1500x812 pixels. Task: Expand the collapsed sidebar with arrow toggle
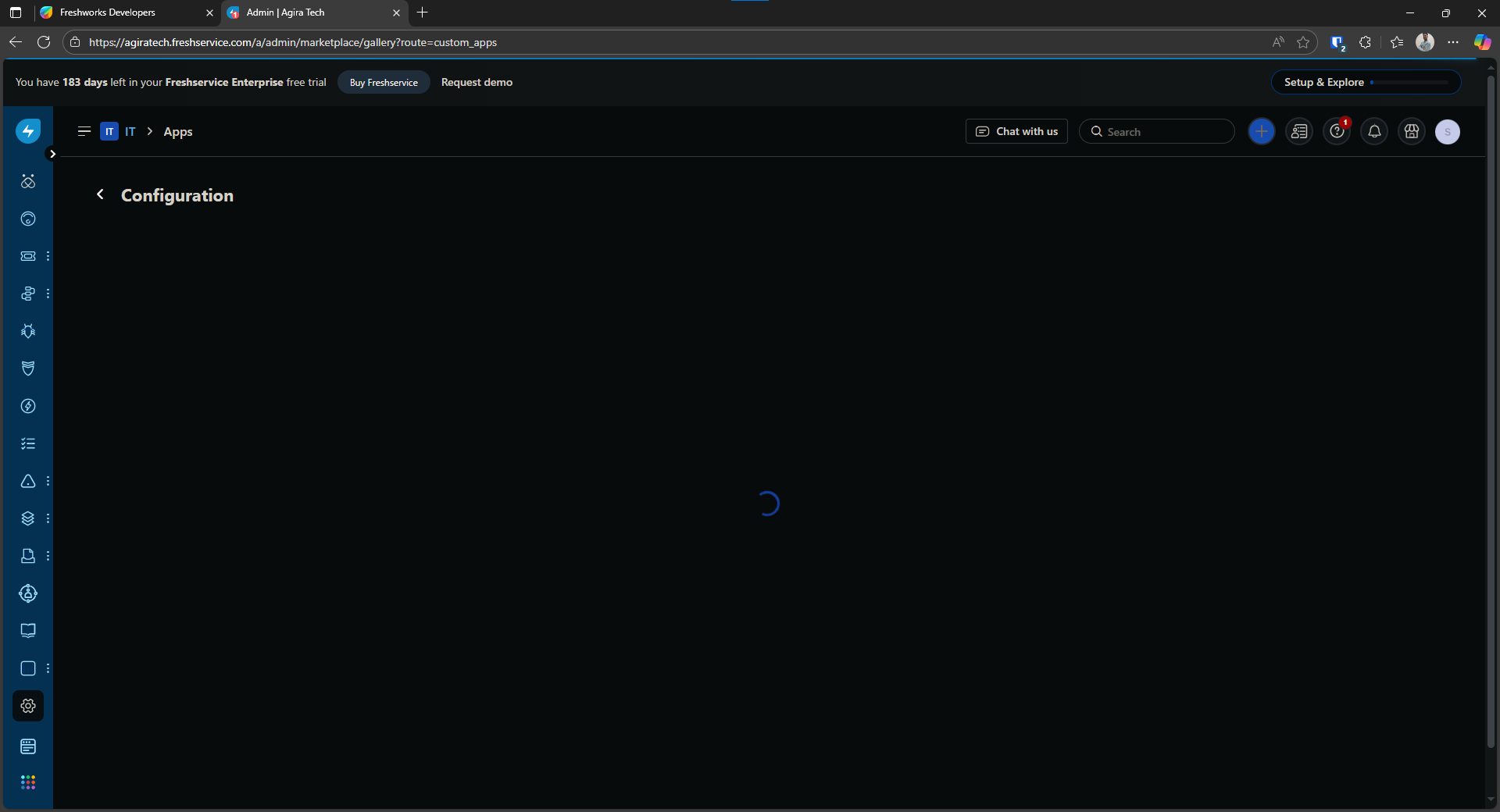point(52,154)
